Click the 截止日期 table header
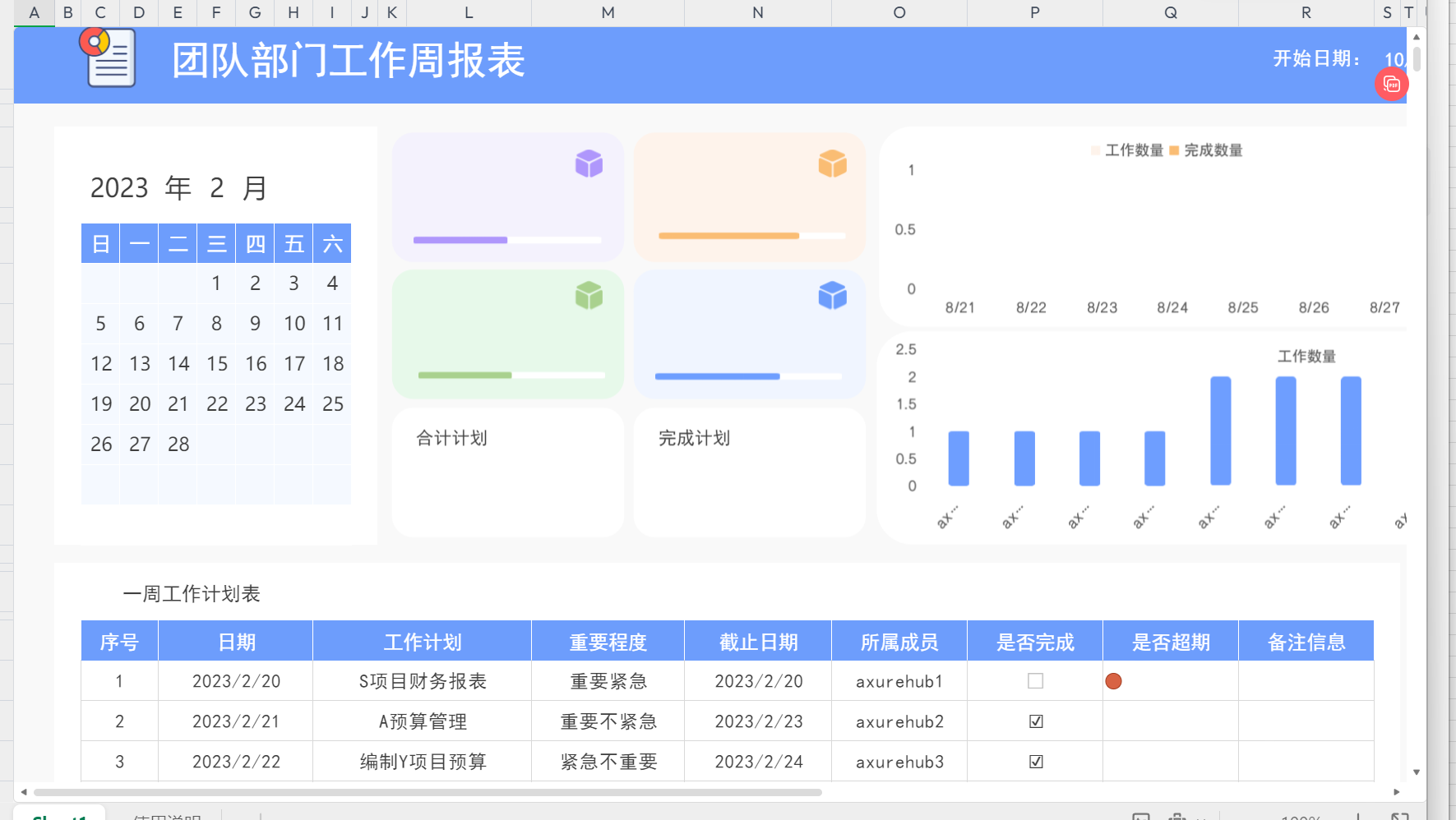Viewport: 1456px width, 820px height. pyautogui.click(x=758, y=642)
